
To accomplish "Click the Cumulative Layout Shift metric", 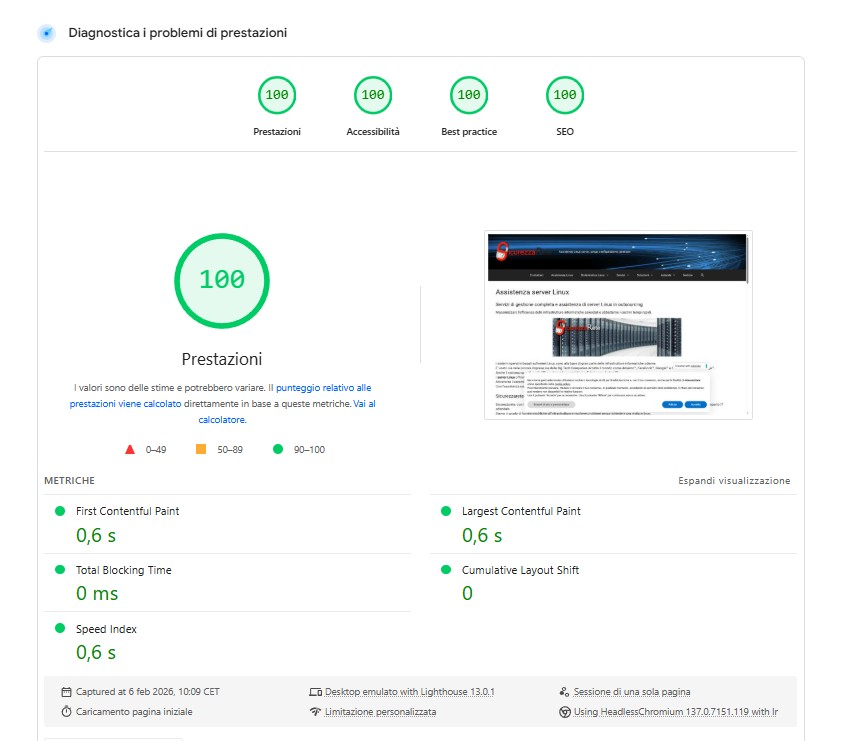I will [519, 570].
